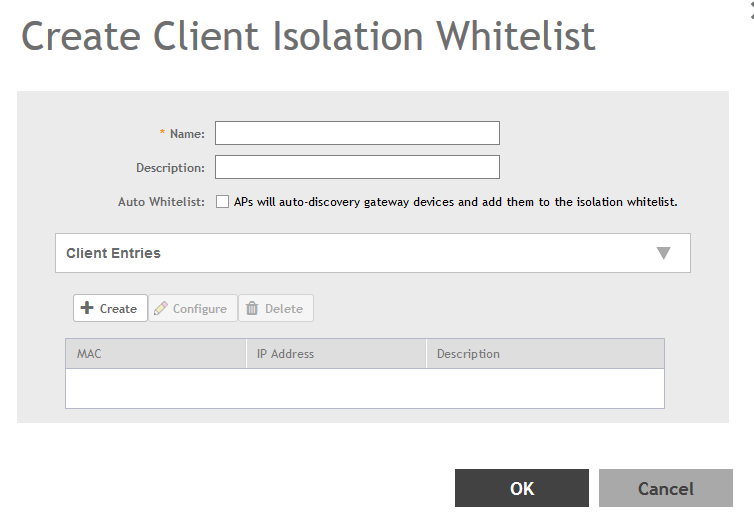Click the empty client entries table body
The image size is (754, 521).
[364, 388]
